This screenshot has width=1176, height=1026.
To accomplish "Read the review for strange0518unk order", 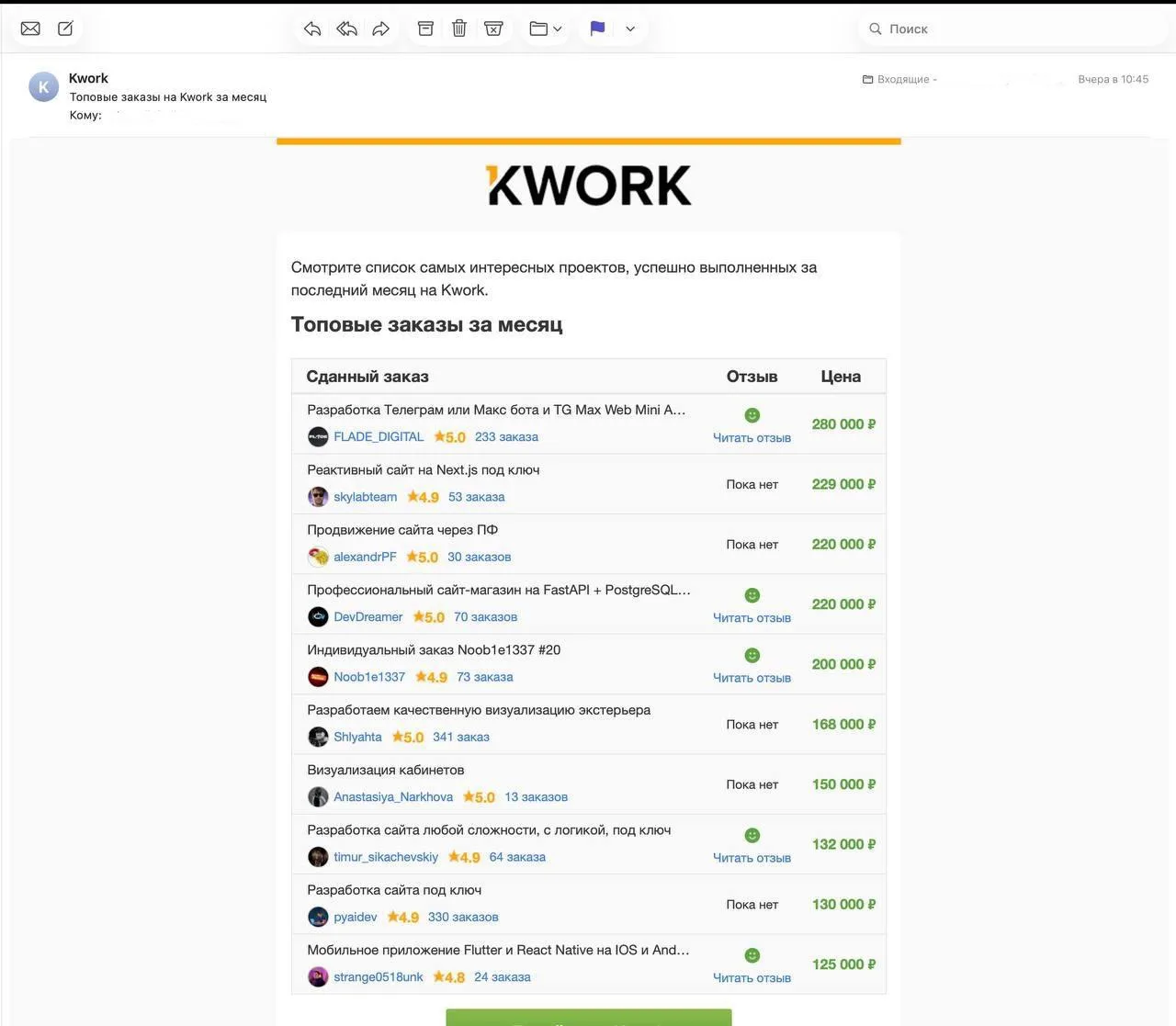I will coord(752,978).
